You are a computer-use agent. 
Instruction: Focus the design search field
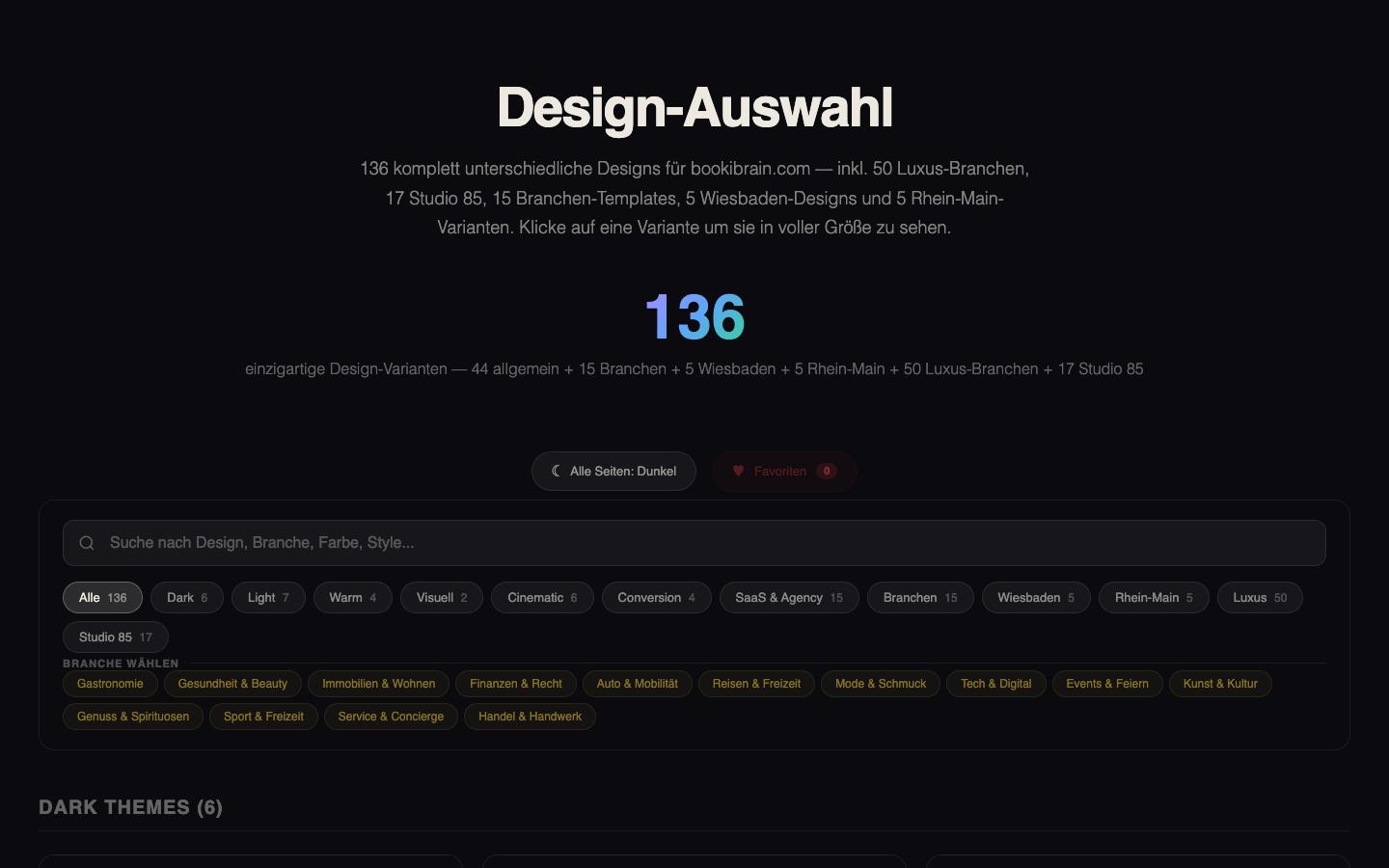694,543
